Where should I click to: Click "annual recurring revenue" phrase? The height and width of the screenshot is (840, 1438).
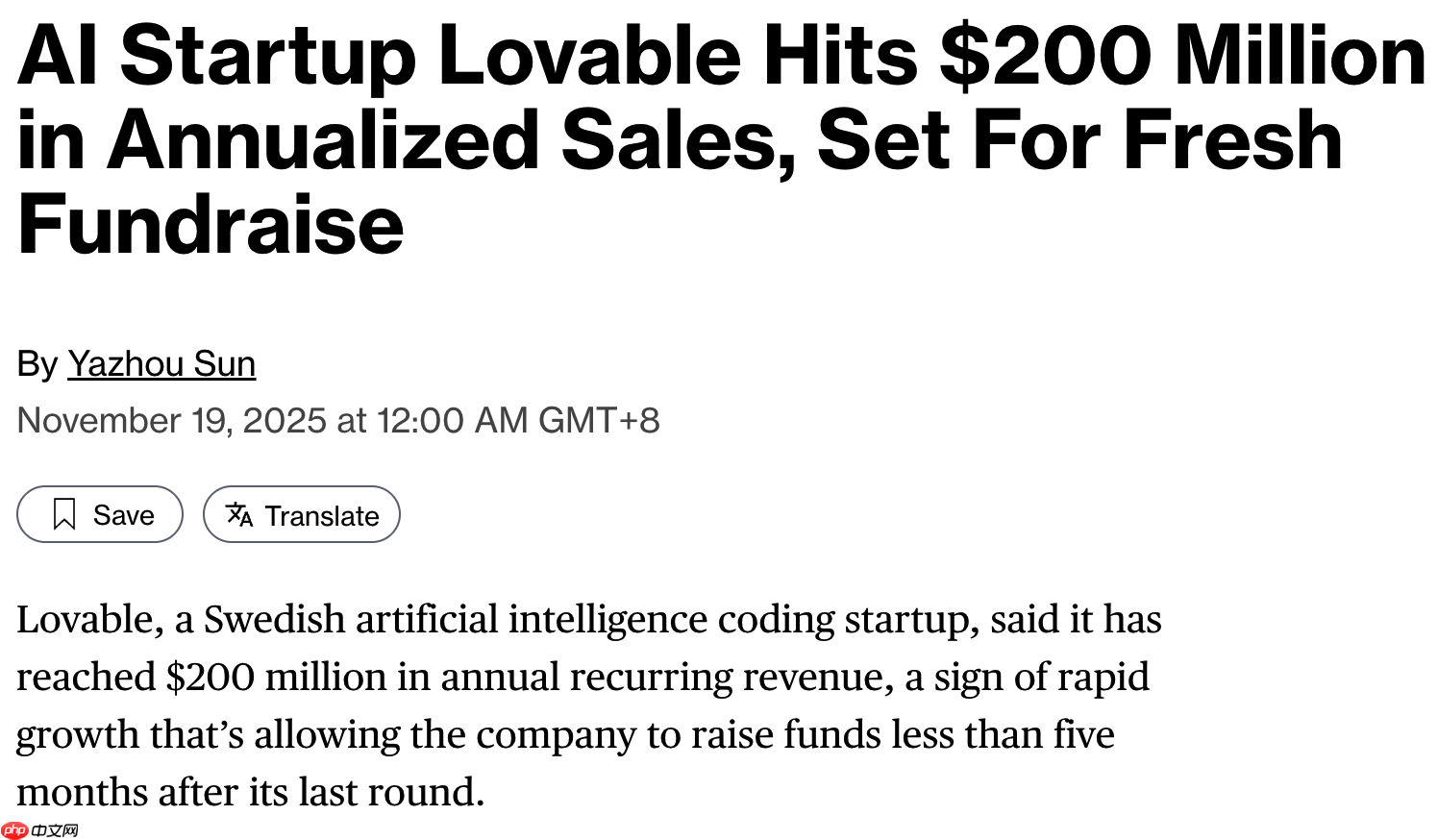click(x=661, y=678)
